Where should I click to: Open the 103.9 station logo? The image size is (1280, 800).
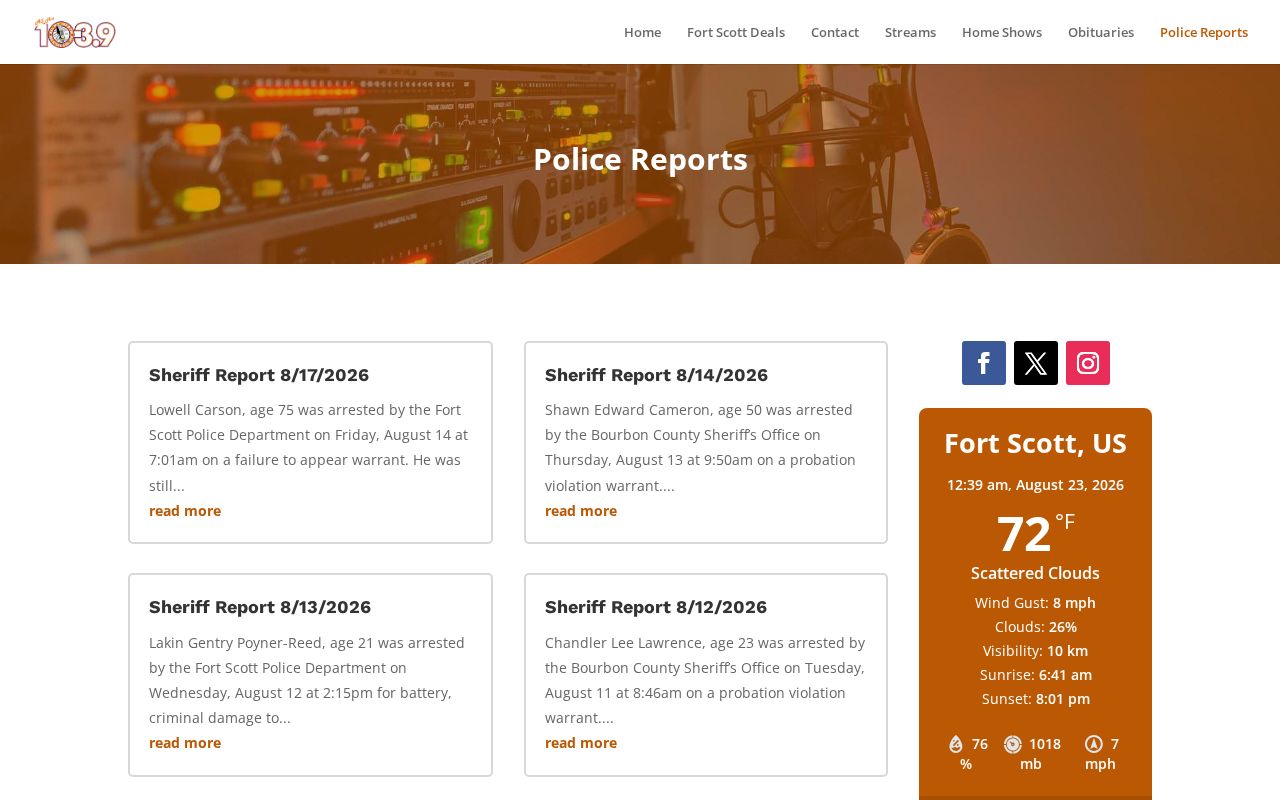click(75, 32)
